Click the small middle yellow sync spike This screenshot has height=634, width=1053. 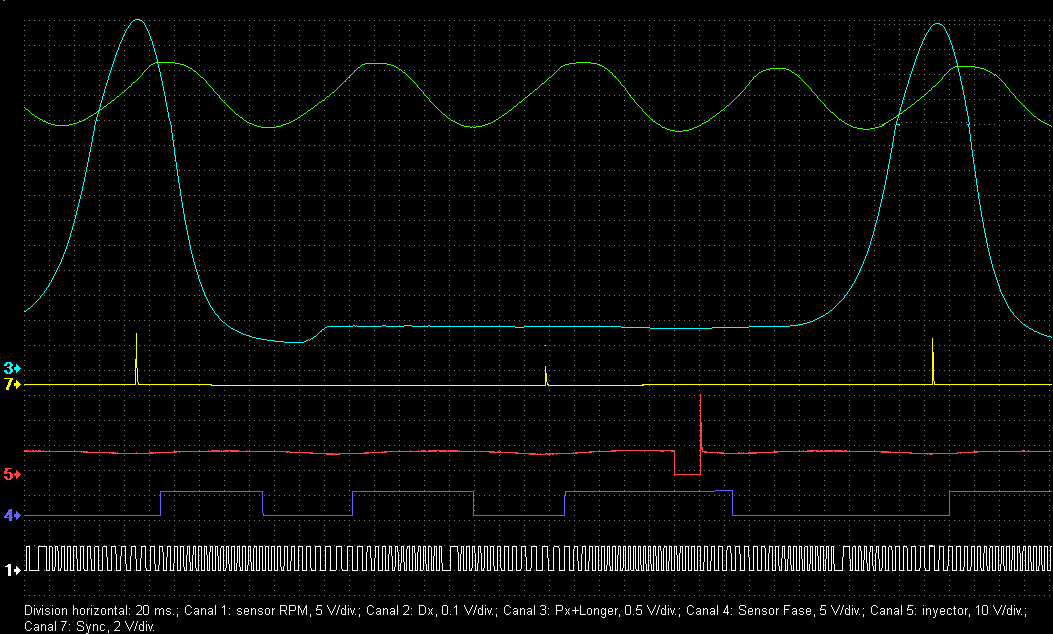coord(545,375)
